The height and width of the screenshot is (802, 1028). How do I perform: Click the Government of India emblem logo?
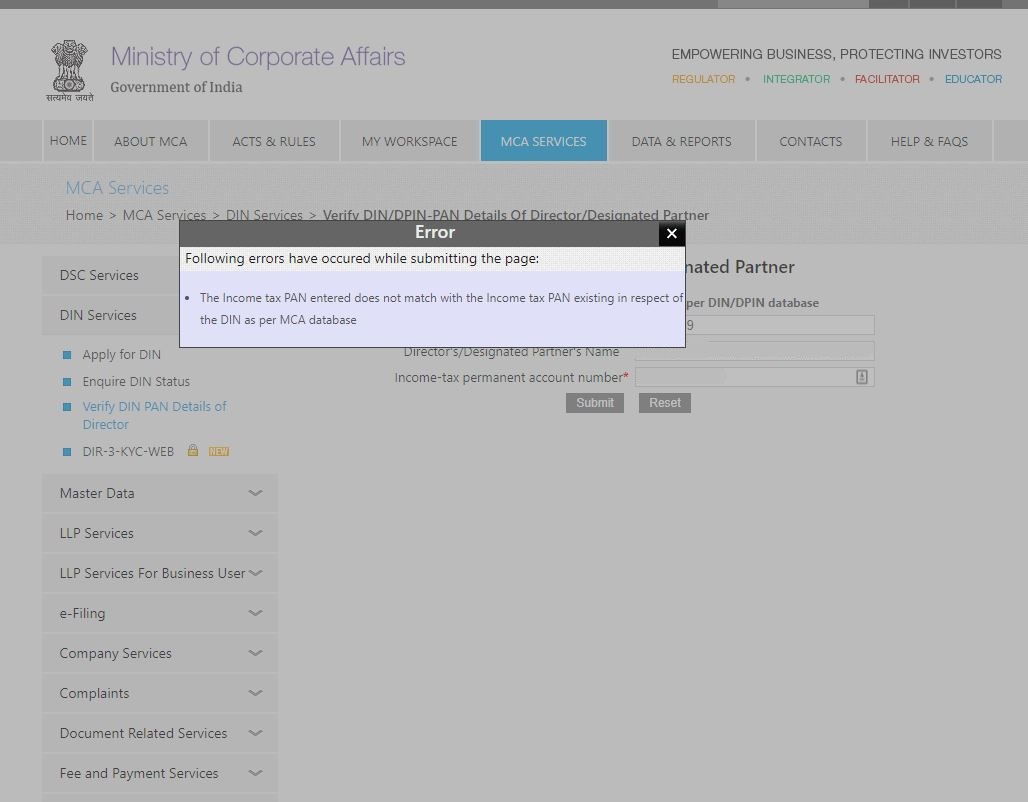coord(70,70)
